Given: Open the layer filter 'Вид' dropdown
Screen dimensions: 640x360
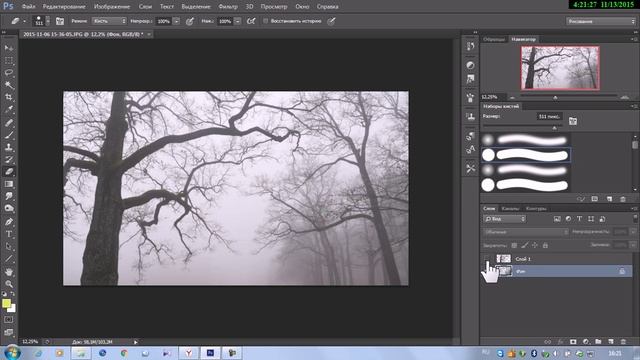Looking at the screenshot, I should 505,219.
